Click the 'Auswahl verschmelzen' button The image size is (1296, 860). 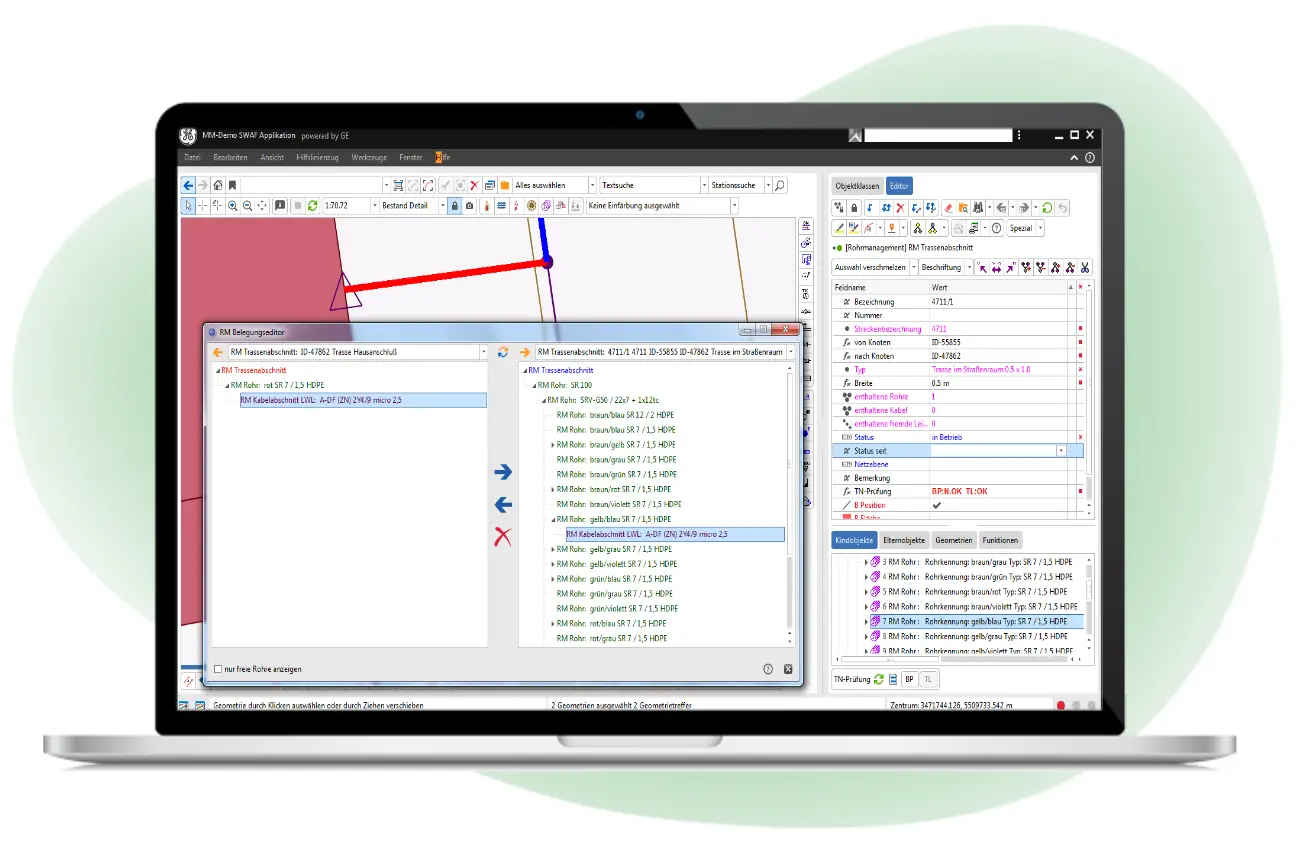pyautogui.click(x=870, y=267)
